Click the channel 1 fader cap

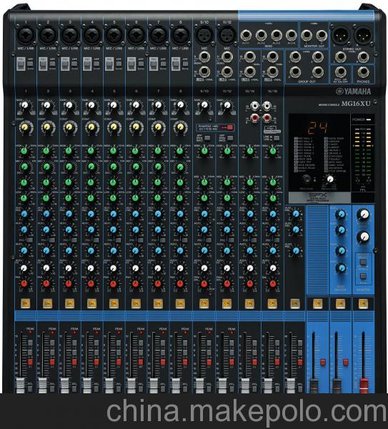20,385
